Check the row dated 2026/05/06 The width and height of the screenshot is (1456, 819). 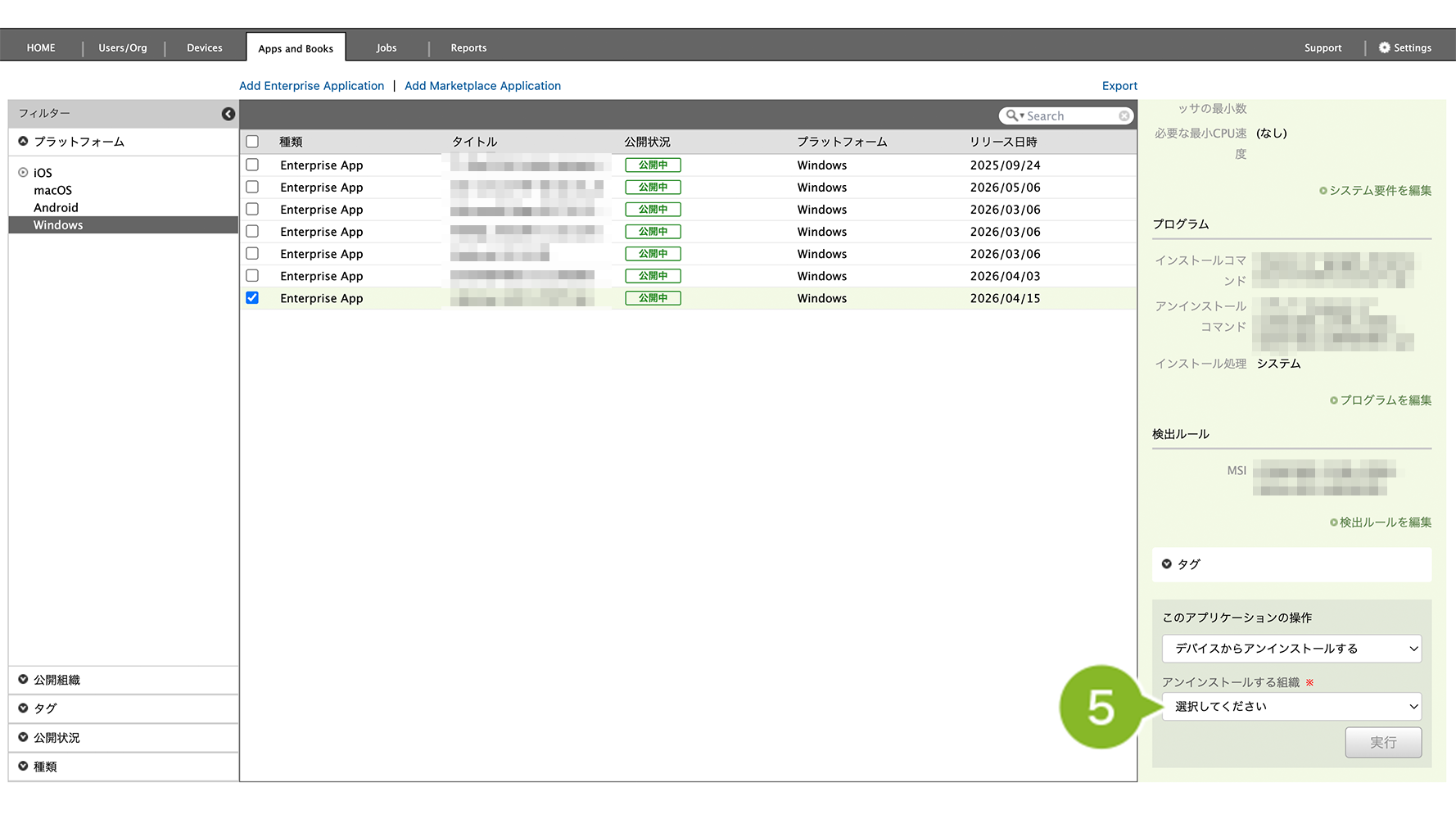252,187
